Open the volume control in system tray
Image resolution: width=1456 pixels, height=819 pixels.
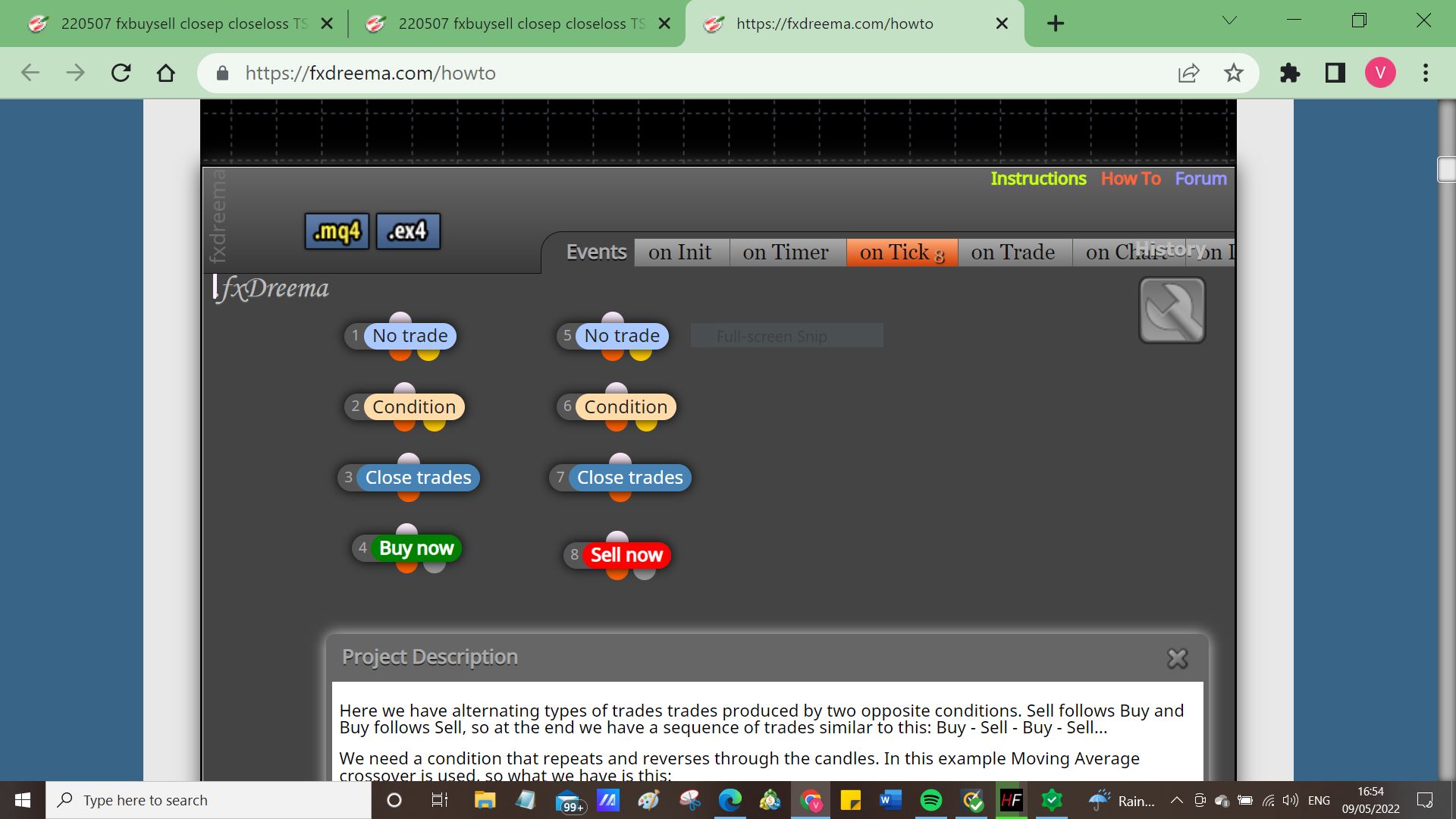click(x=1290, y=800)
